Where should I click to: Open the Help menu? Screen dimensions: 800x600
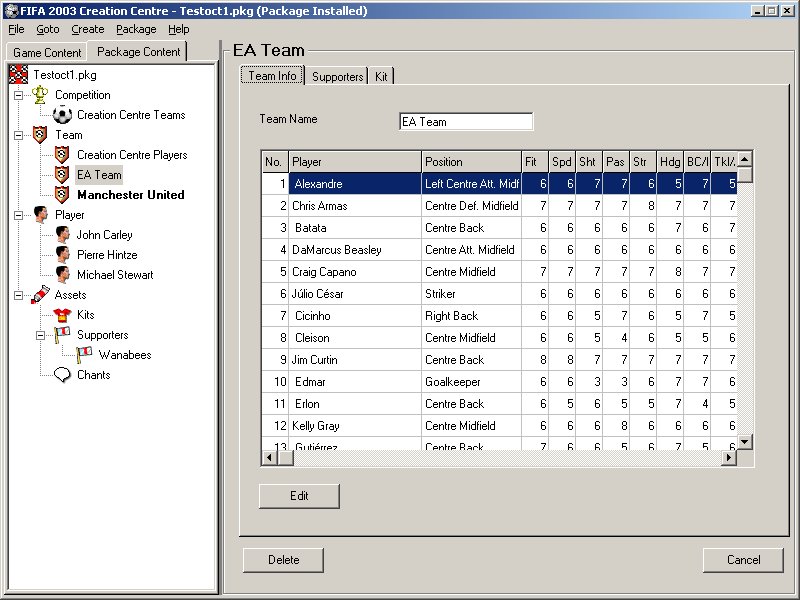(179, 29)
